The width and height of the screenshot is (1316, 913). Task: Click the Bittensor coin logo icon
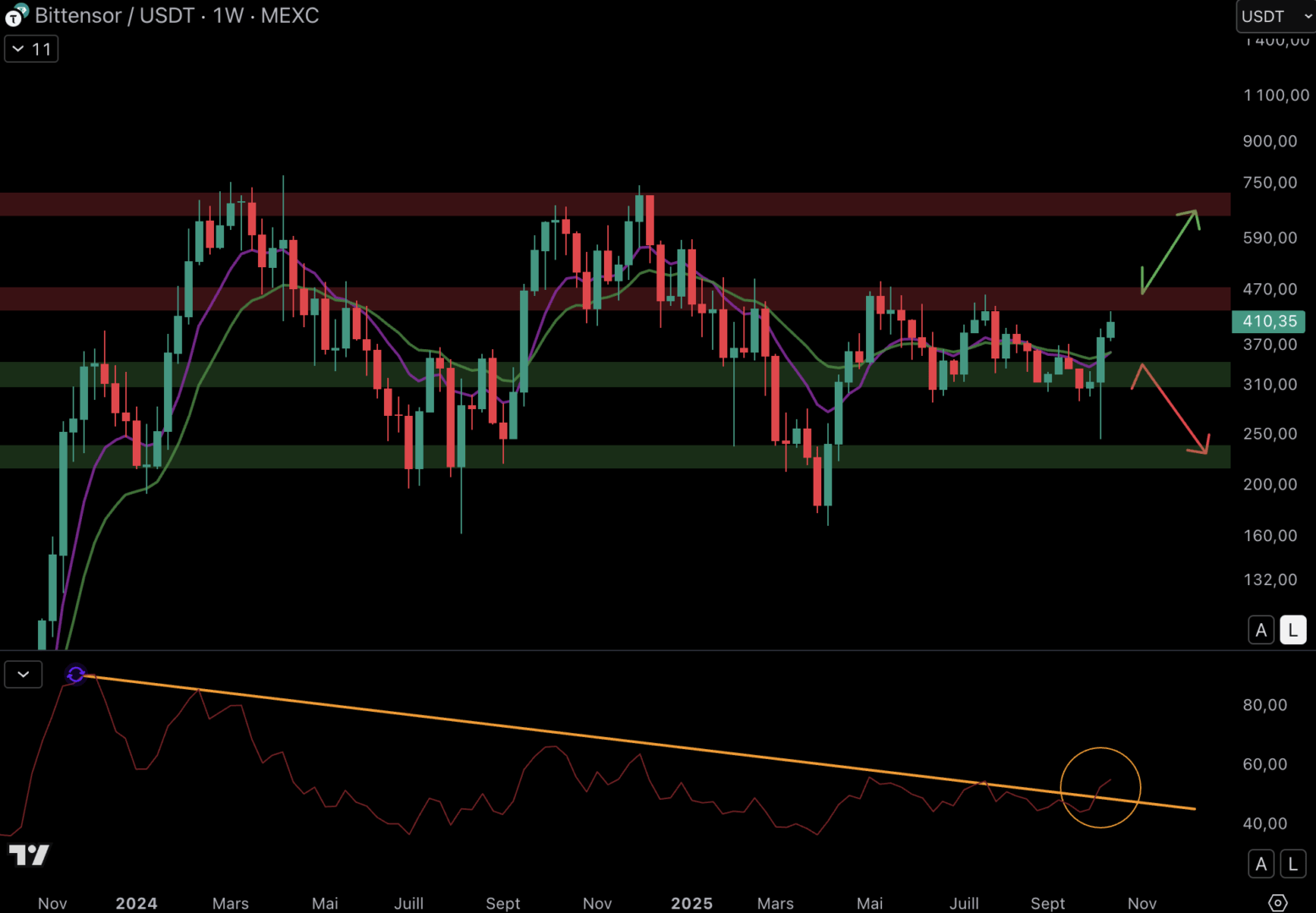(15, 15)
